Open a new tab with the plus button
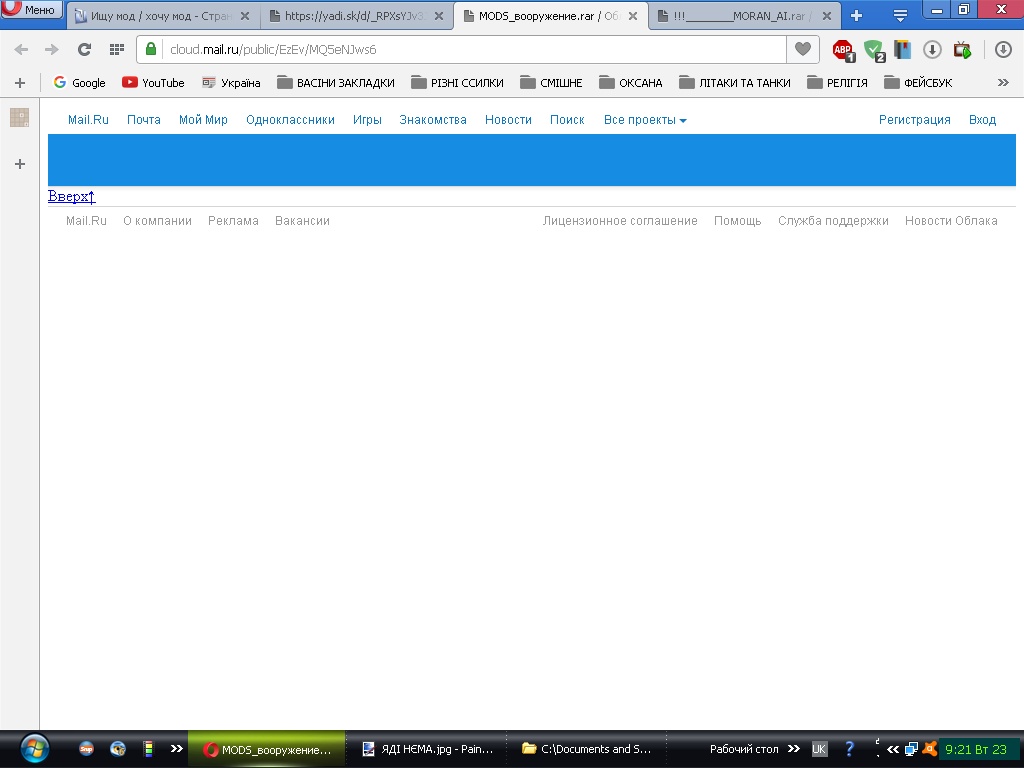This screenshot has width=1024, height=768. pos(856,16)
